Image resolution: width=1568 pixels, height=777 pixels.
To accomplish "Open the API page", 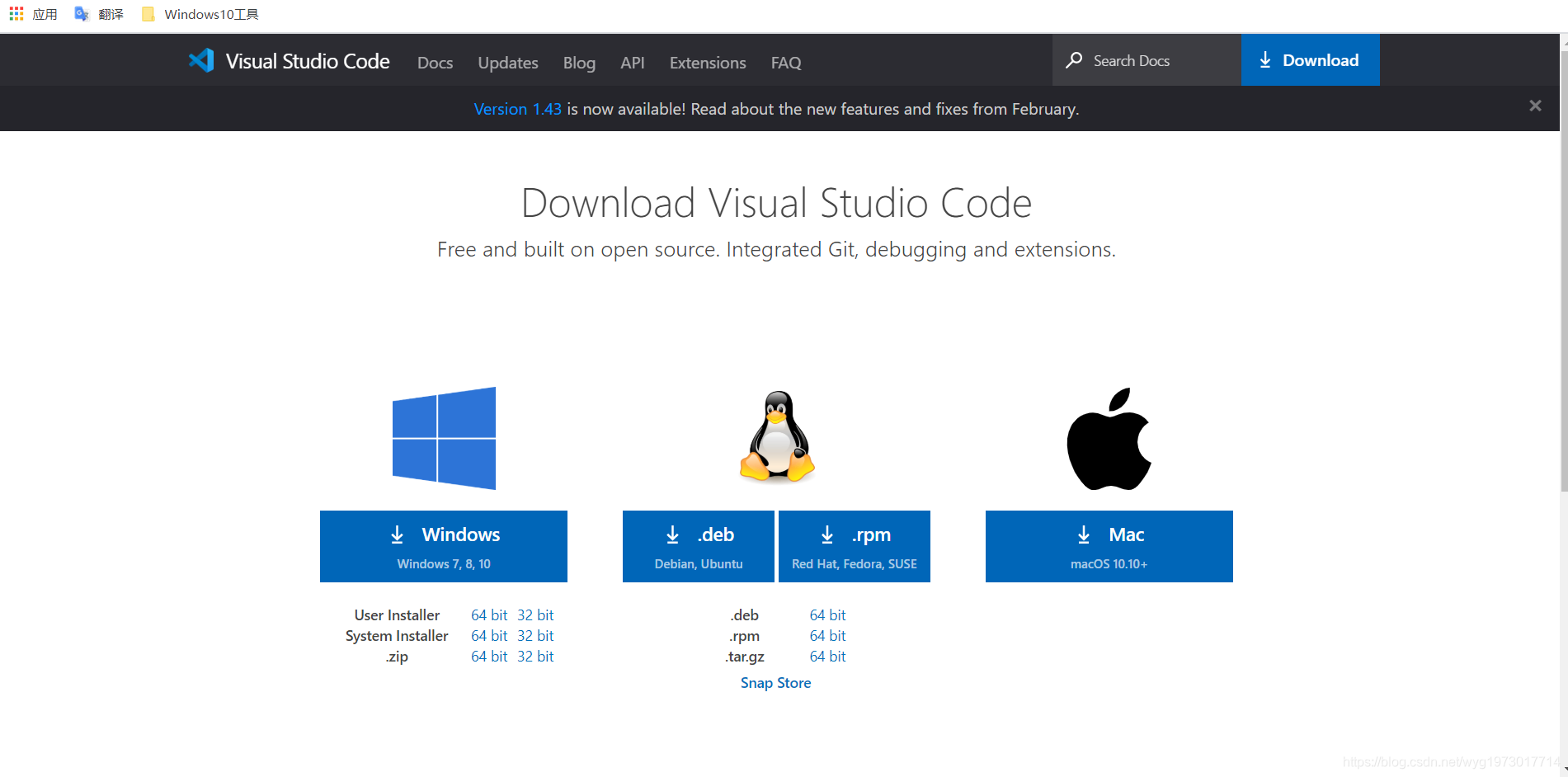I will tap(633, 63).
